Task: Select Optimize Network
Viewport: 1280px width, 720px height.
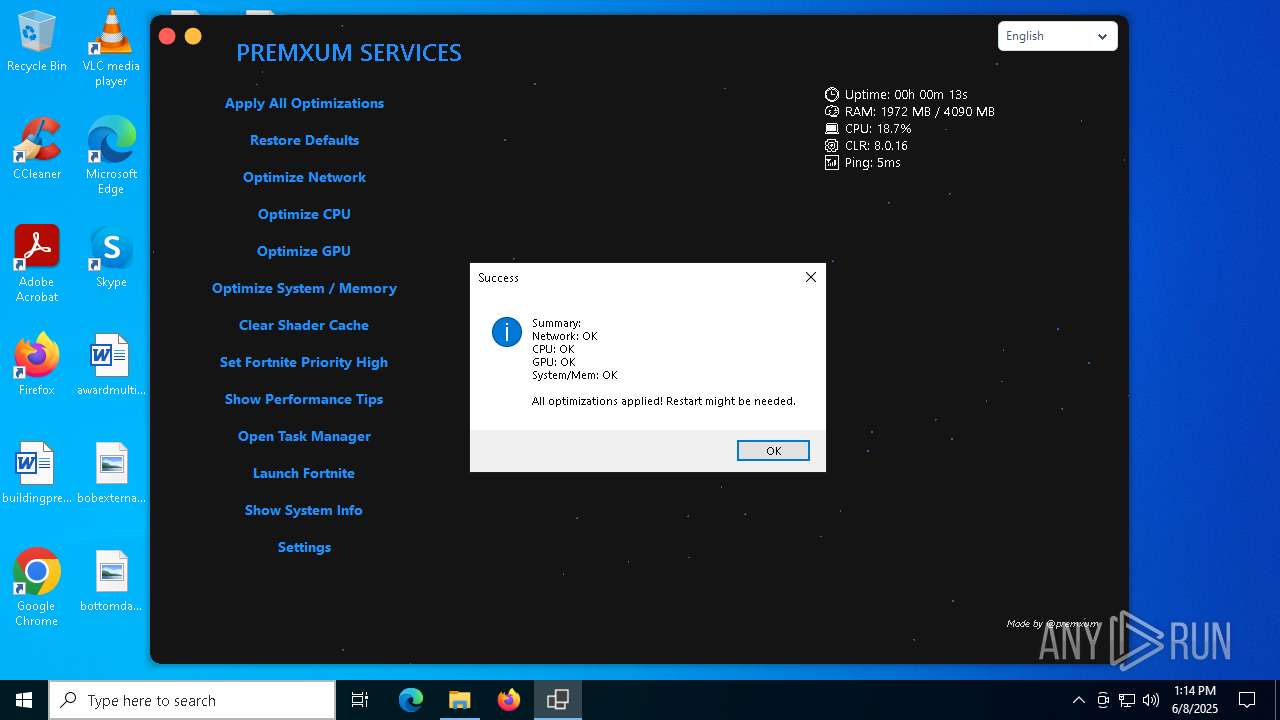Action: [x=304, y=177]
